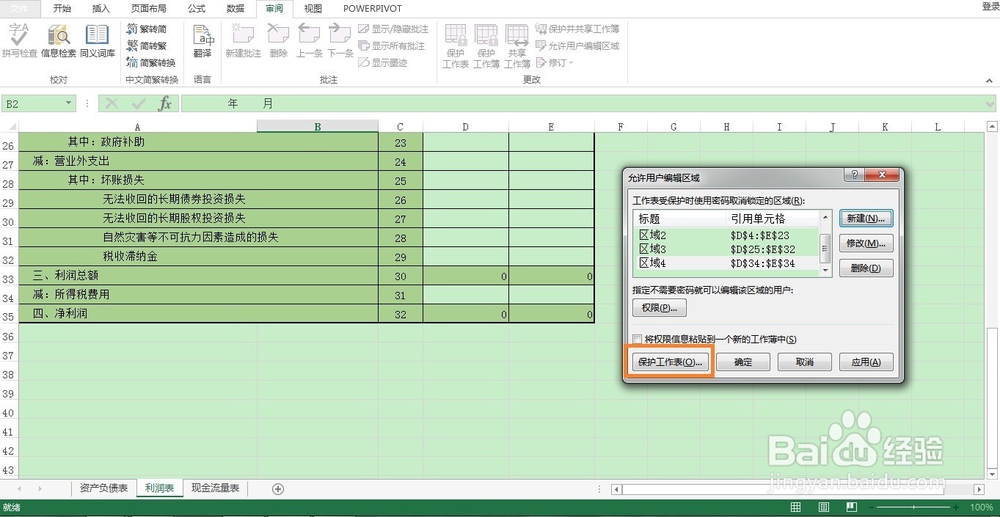Viewport: 1000px width, 517px height.
Task: Toggle 显示所有批注
Action: (391, 46)
